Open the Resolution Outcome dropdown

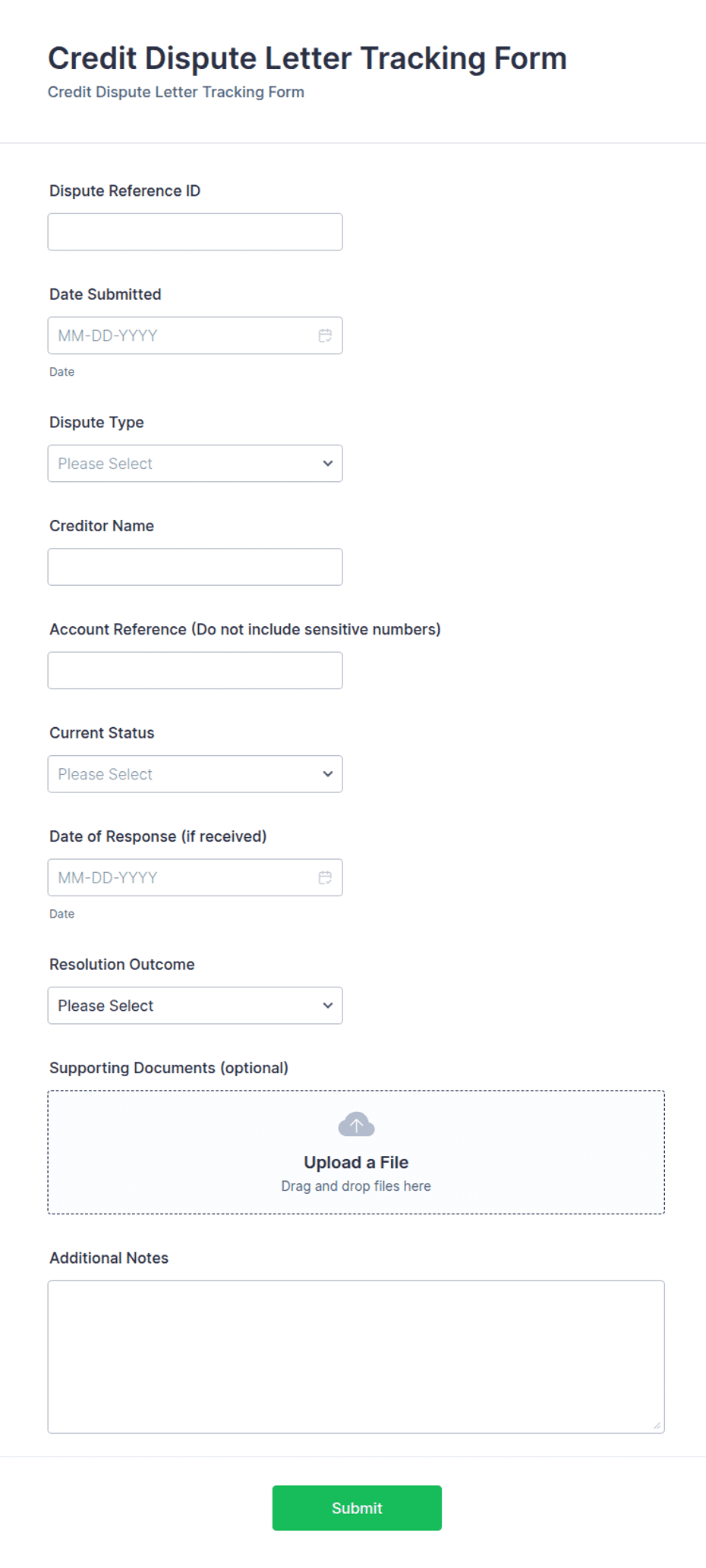pos(195,1006)
